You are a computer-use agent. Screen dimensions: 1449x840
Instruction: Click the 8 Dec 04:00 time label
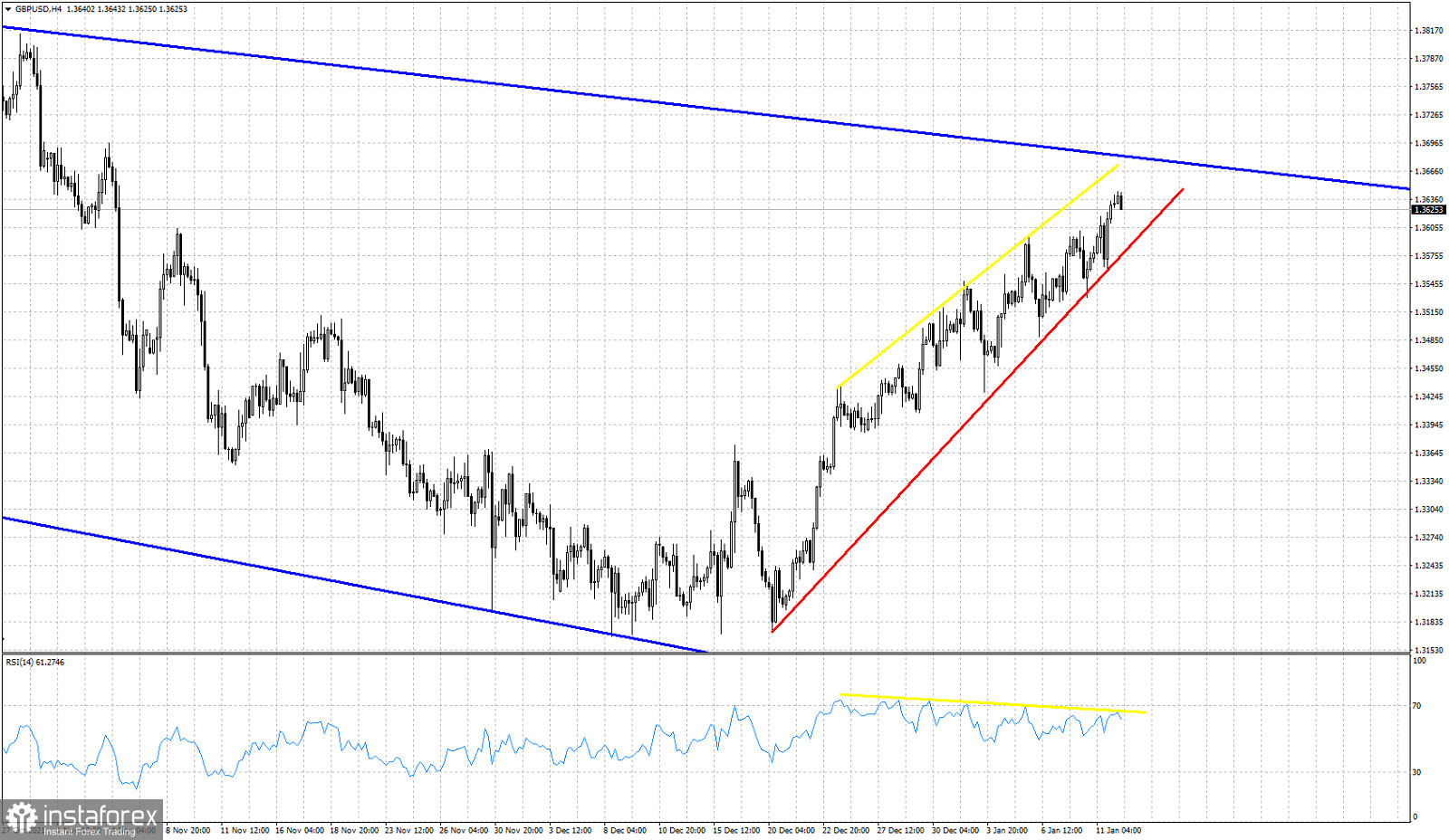(x=625, y=830)
